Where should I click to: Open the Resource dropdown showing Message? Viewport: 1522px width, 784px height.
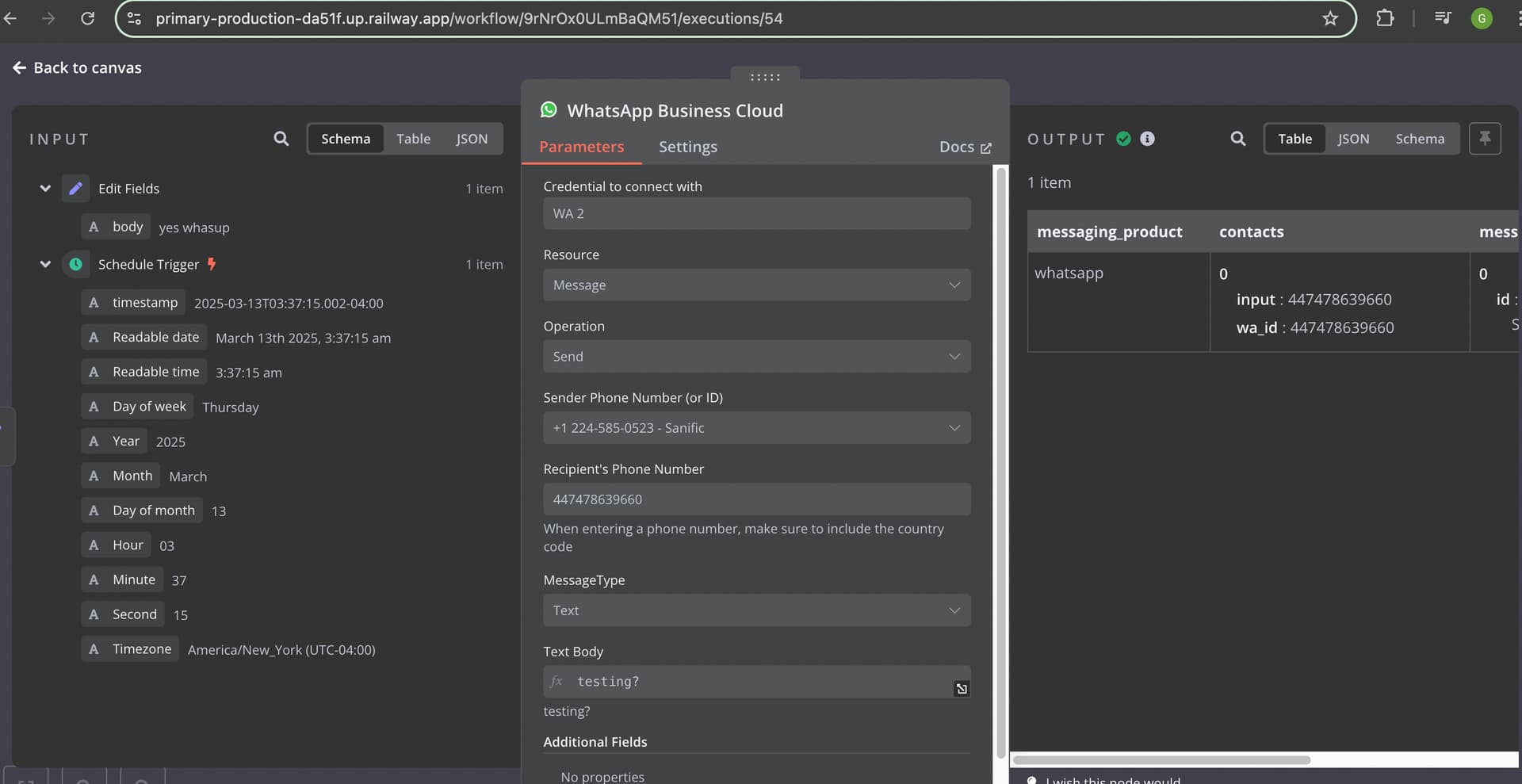click(x=756, y=285)
